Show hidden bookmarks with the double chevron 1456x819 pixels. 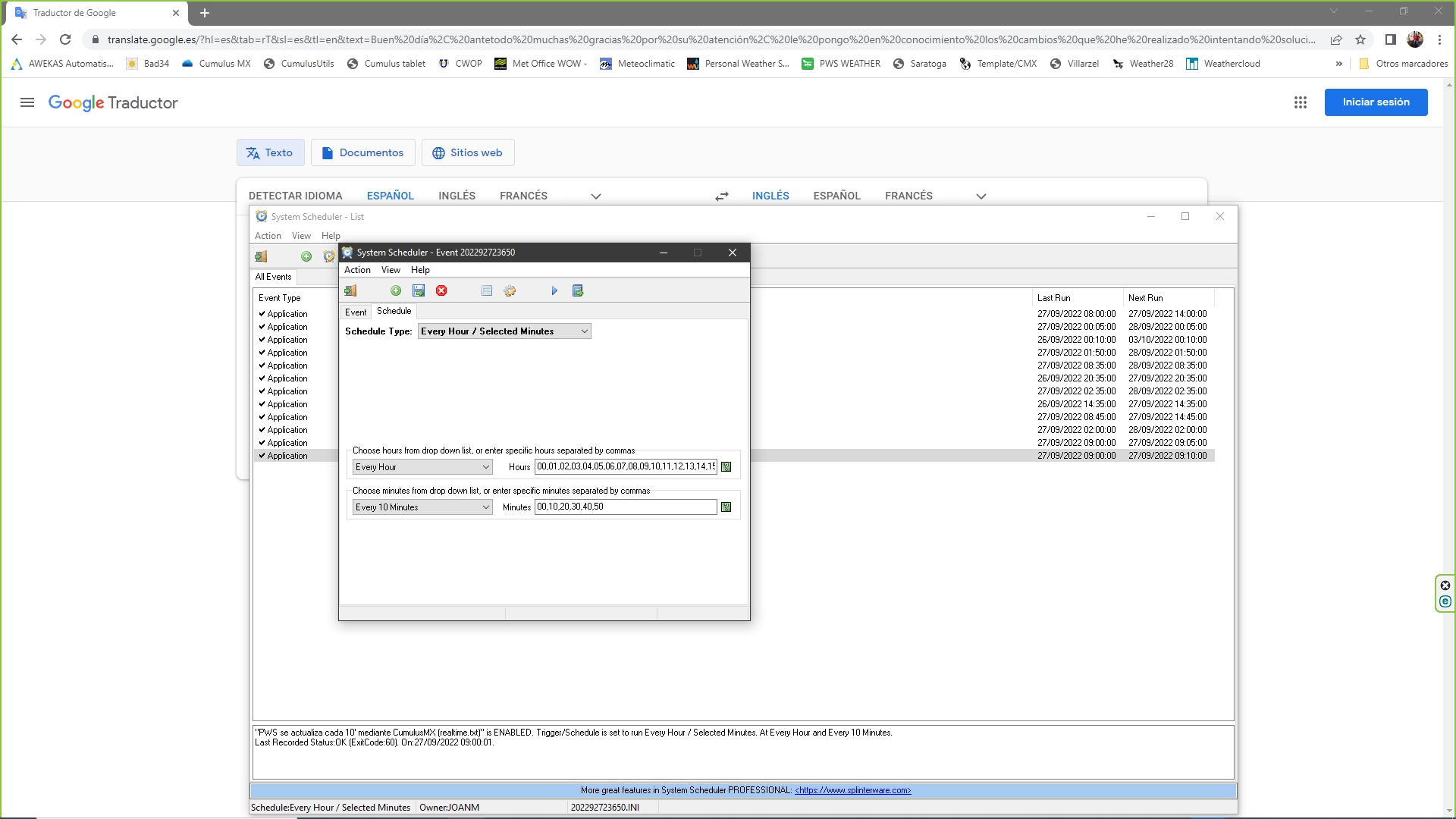tap(1339, 64)
